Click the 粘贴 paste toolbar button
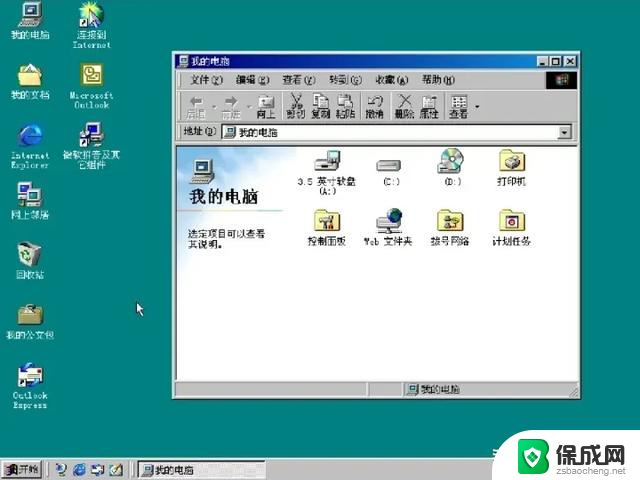This screenshot has height=480, width=640. tap(345, 107)
